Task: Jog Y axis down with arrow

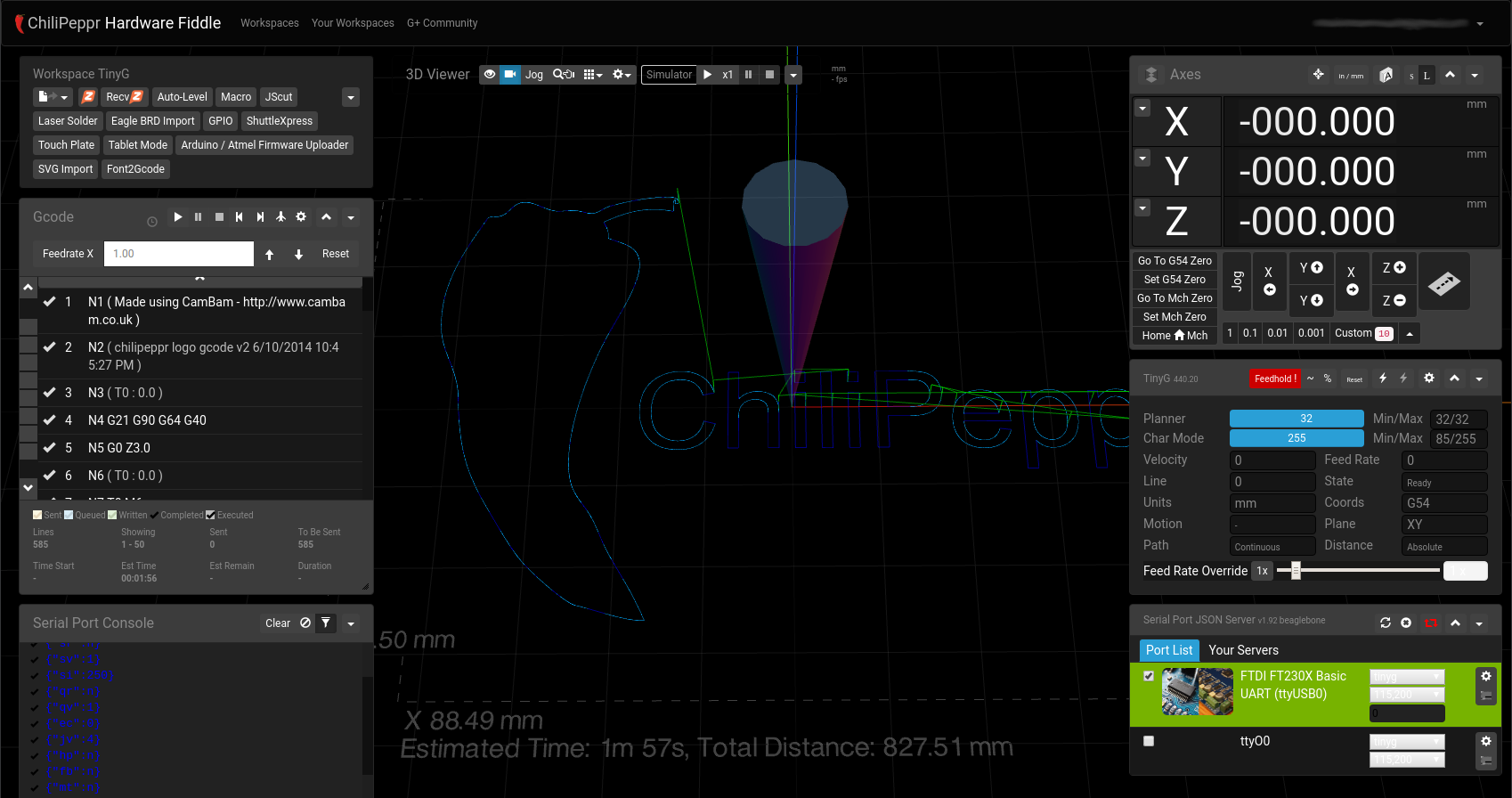Action: (1311, 301)
